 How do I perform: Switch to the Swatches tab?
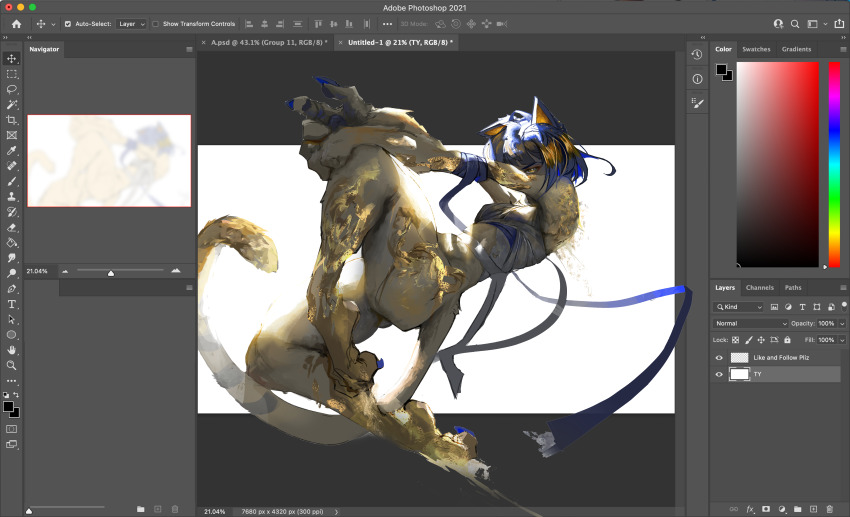tap(756, 49)
